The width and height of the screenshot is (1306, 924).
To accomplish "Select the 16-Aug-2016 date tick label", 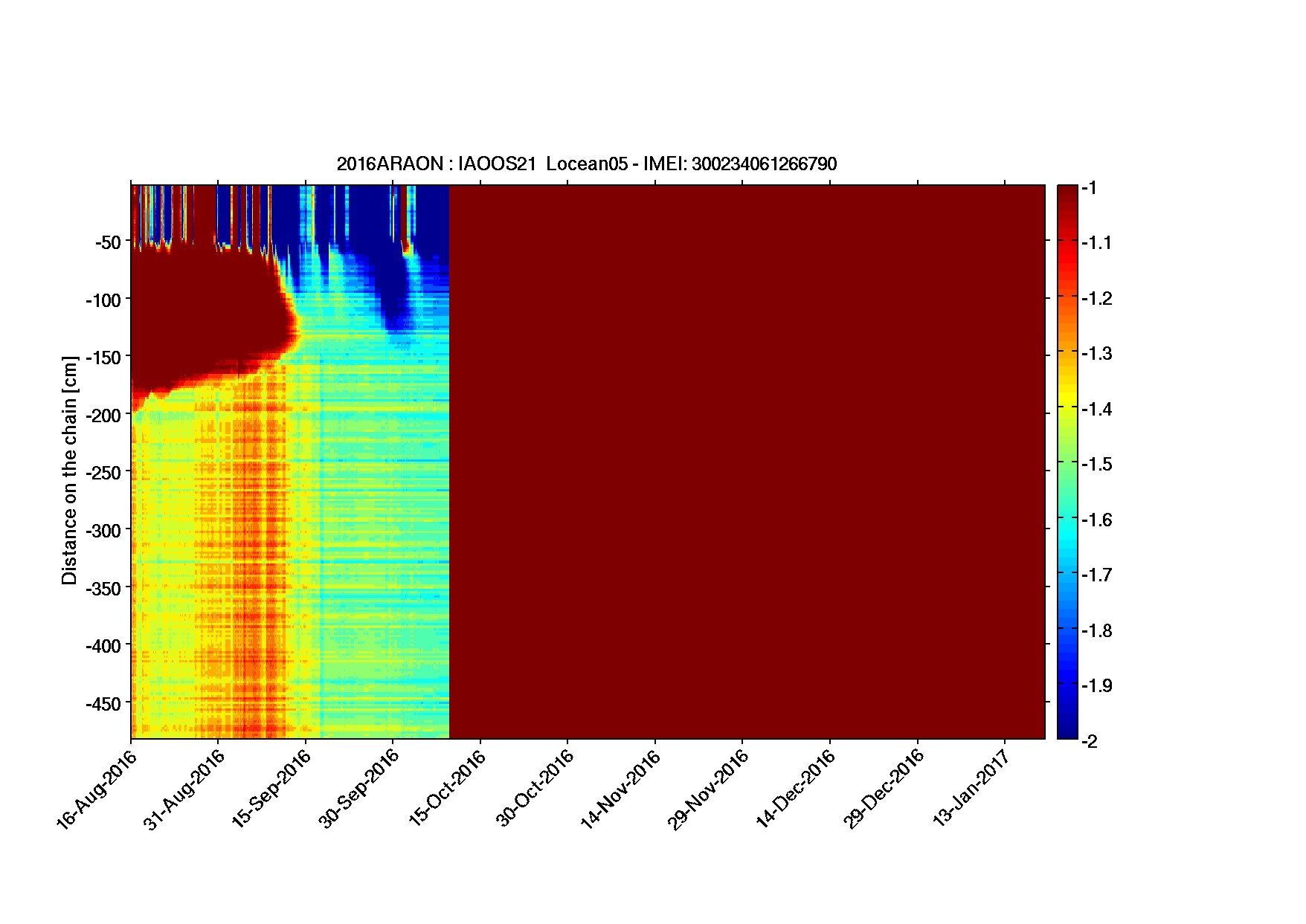I will (97, 789).
